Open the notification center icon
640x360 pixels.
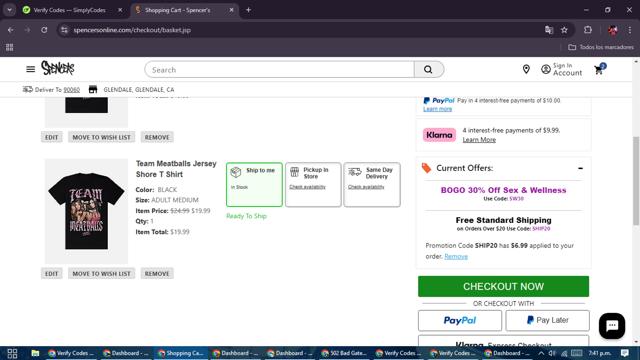pos(624,353)
